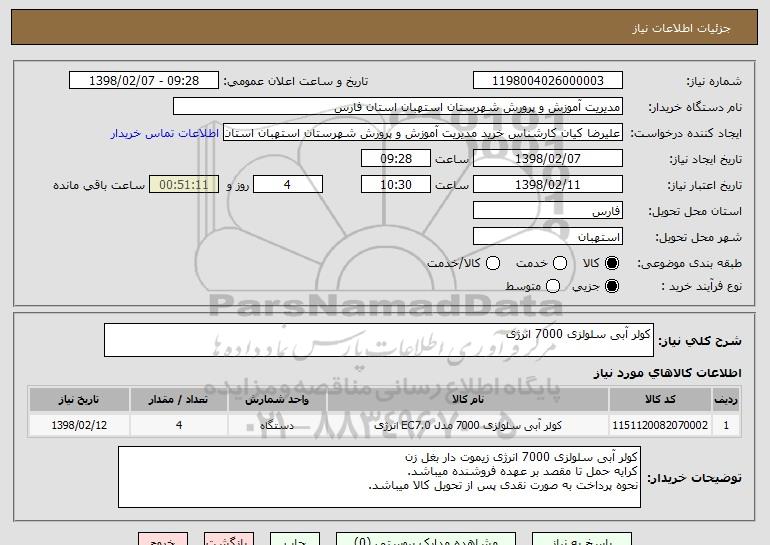770x545 pixels.
Task: Click the واحد شمارش column header
Action: [277, 400]
